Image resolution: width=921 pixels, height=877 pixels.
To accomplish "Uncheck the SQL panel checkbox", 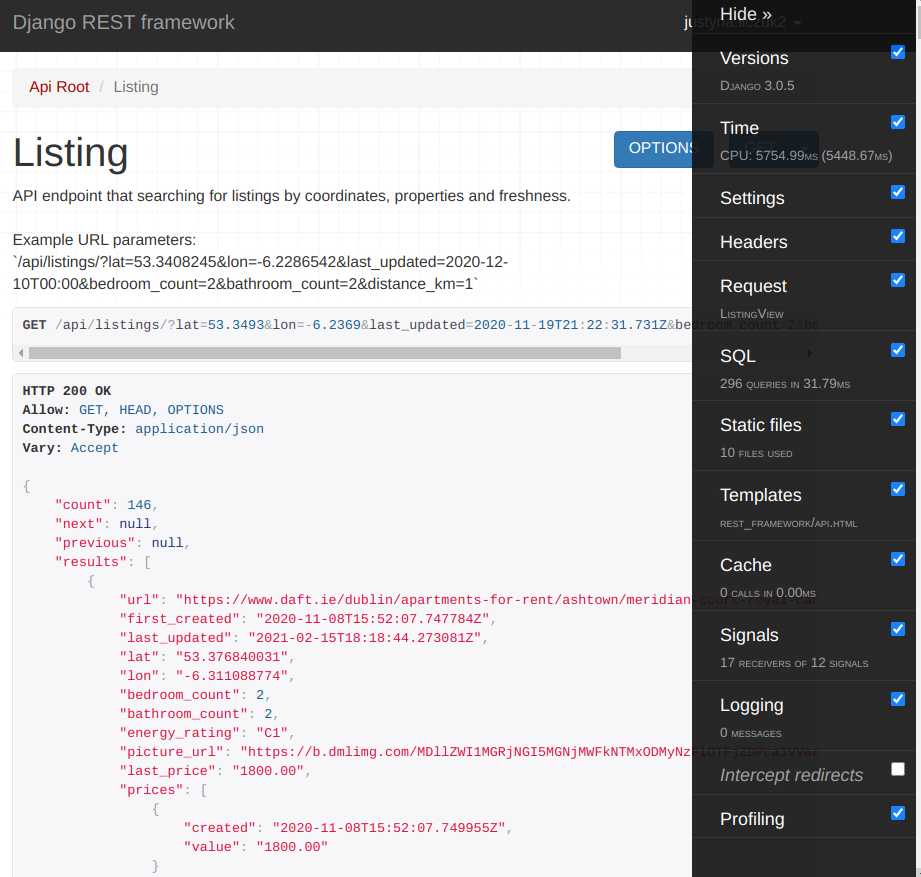I will pos(898,350).
